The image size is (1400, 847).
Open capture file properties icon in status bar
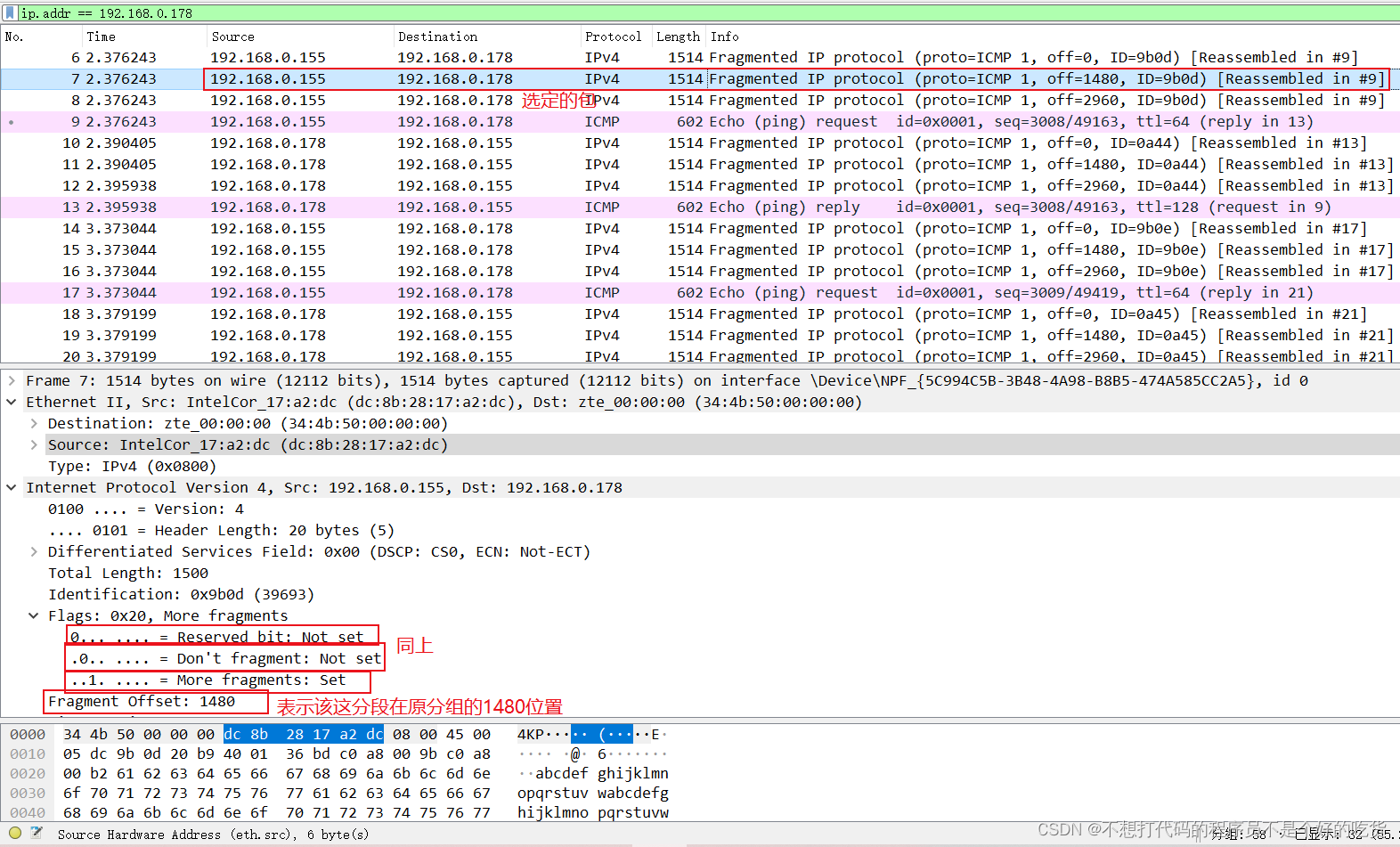tap(37, 834)
